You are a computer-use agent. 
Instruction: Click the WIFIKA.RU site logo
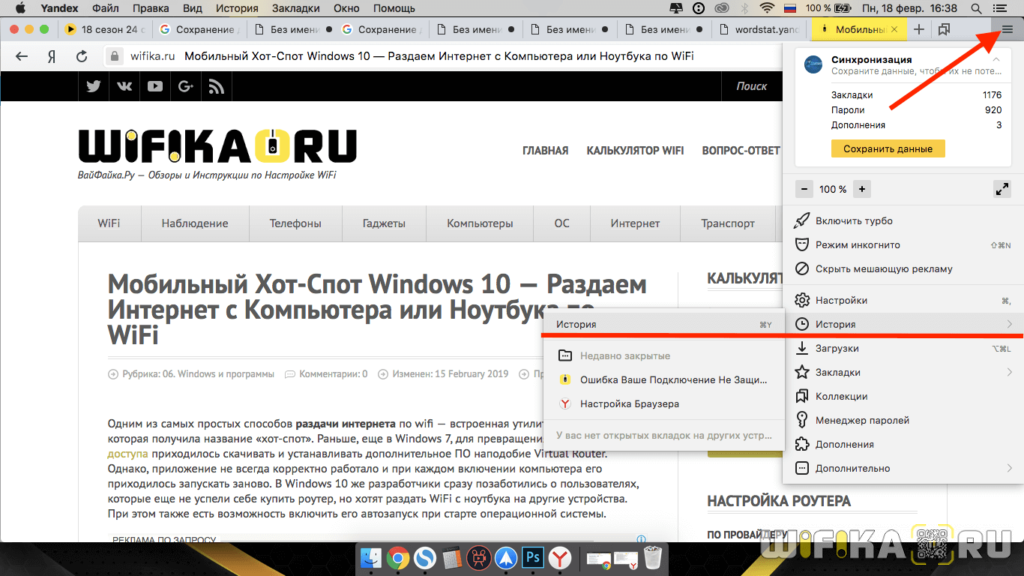click(217, 146)
